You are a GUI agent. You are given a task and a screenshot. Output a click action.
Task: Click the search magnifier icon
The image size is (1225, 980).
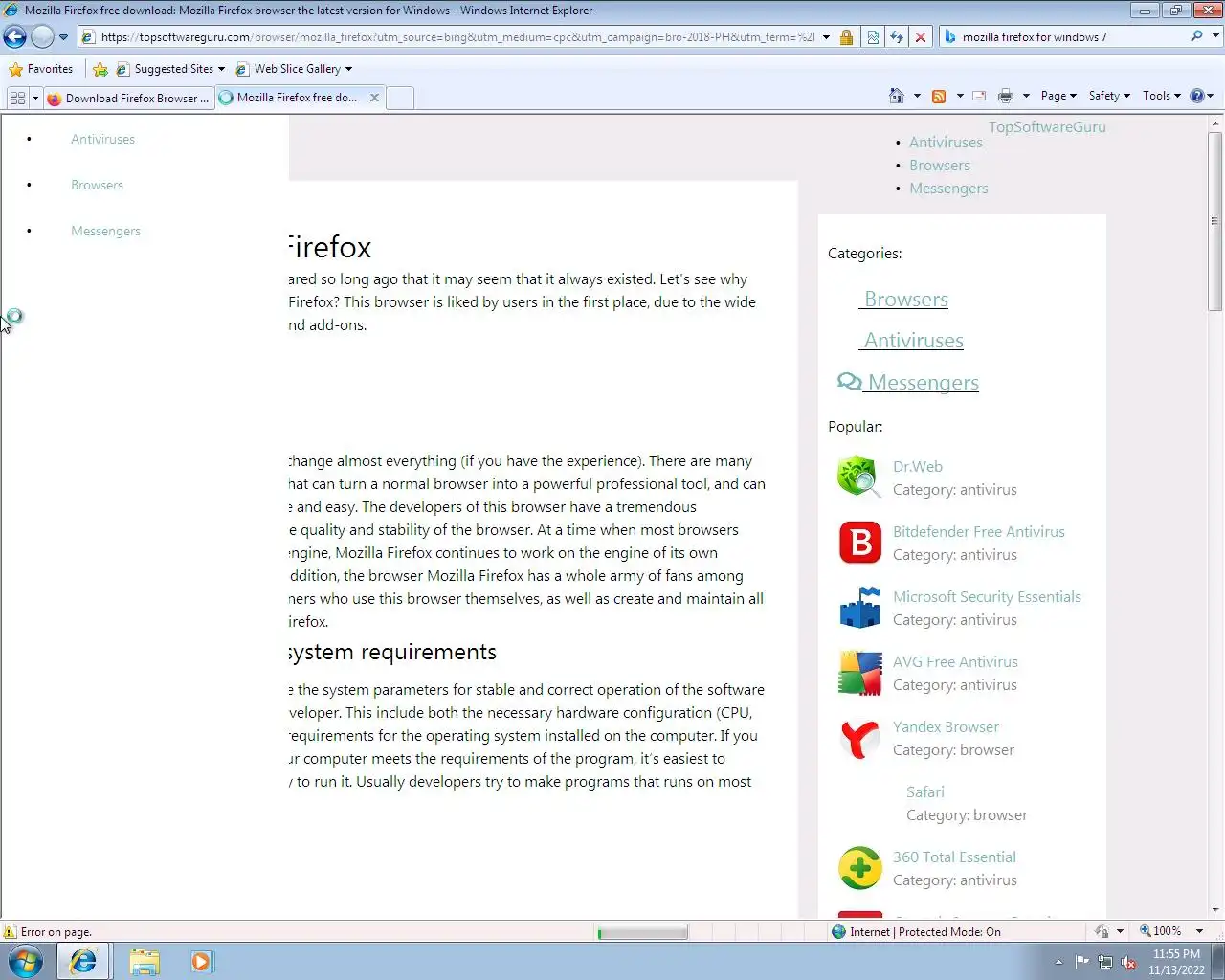coord(1196,36)
